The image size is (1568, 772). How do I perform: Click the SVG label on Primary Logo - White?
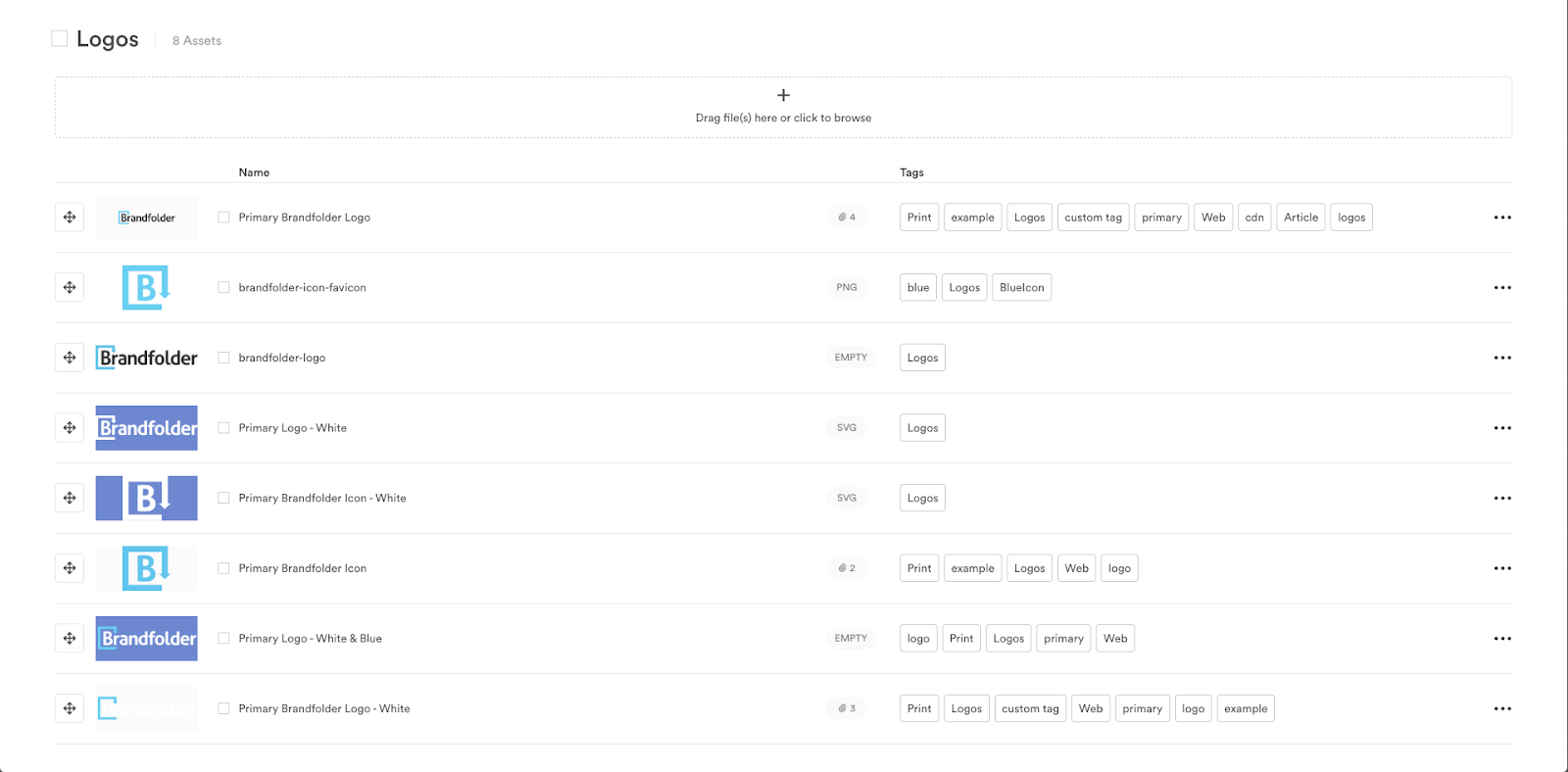click(847, 428)
